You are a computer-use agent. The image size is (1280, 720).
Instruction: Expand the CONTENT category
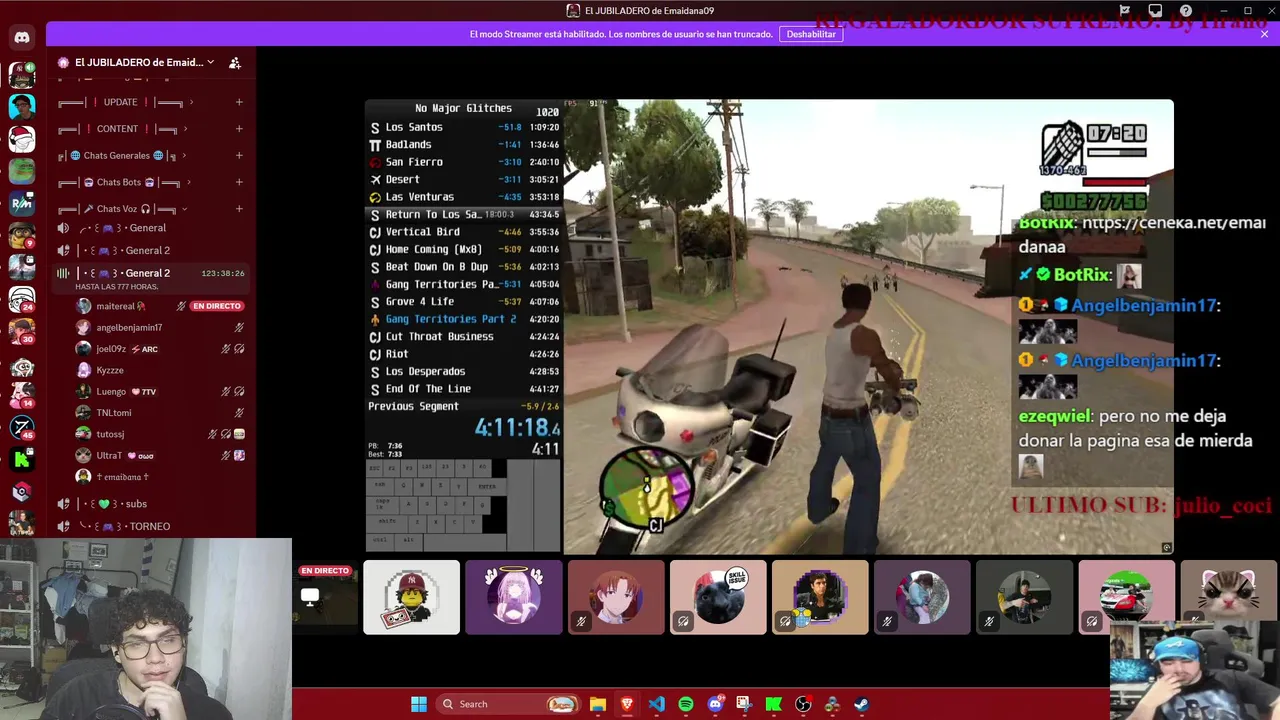tap(123, 129)
